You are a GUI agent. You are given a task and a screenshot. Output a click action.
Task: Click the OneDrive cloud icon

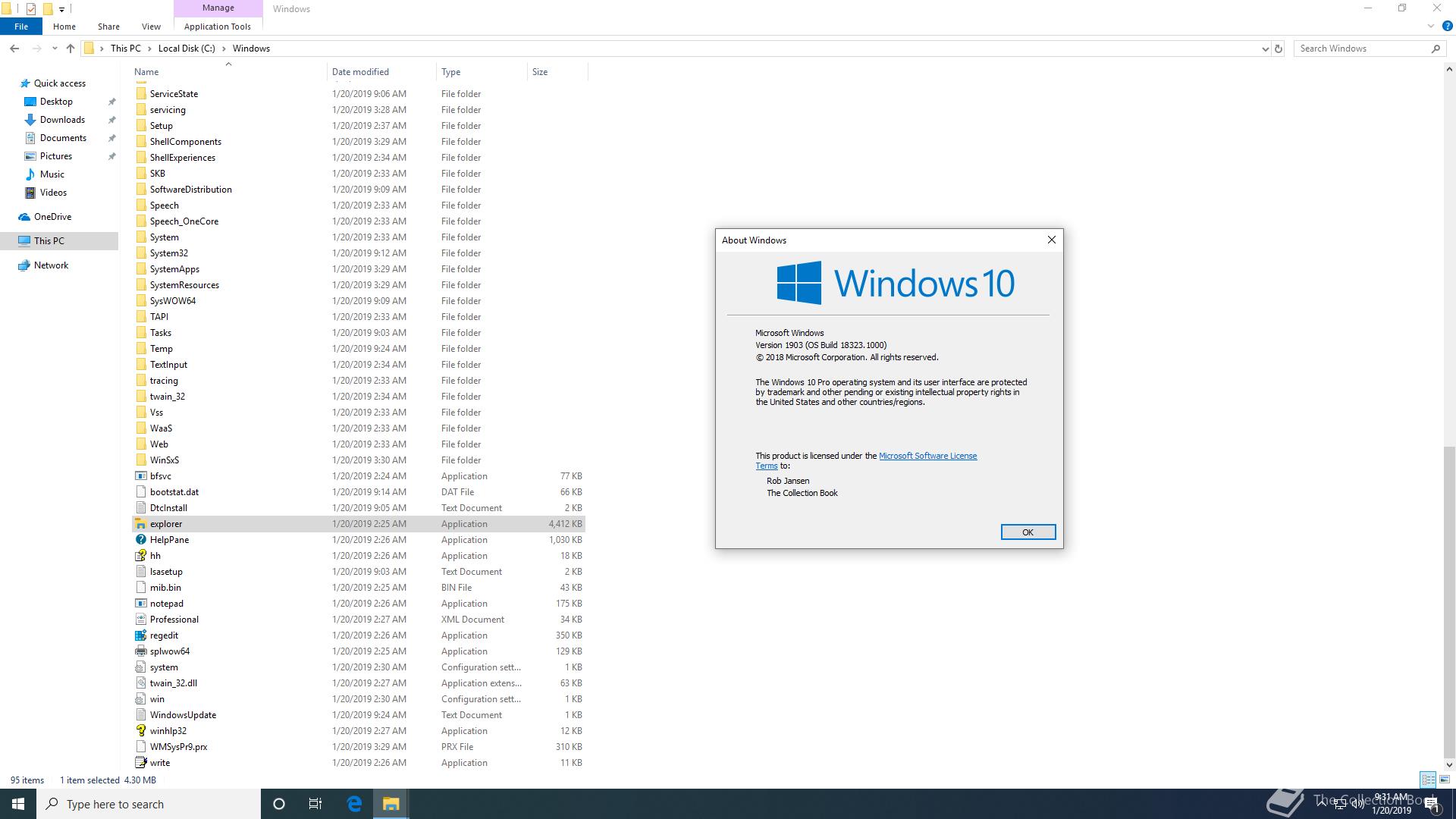pos(24,217)
